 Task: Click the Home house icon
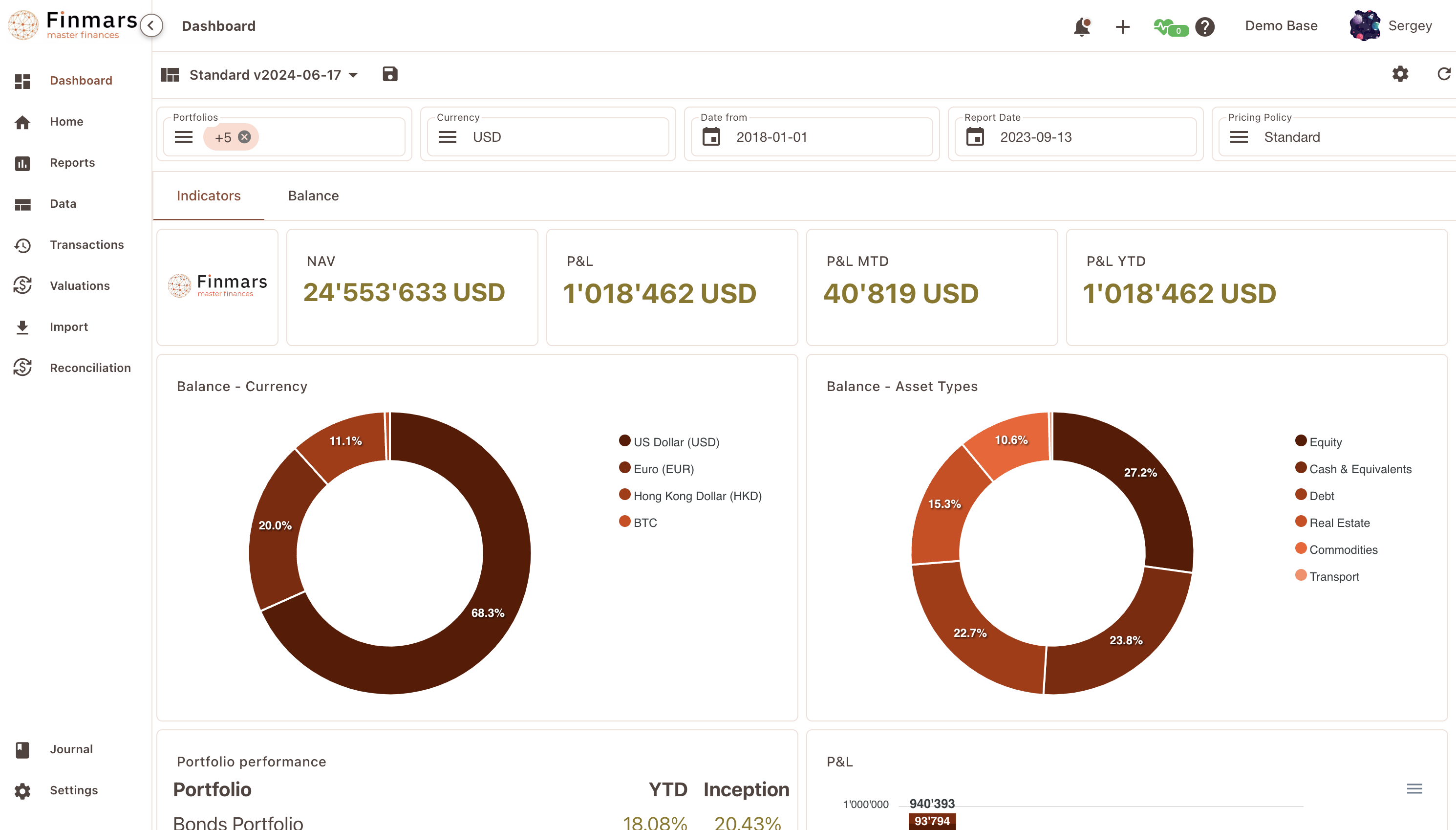[22, 122]
